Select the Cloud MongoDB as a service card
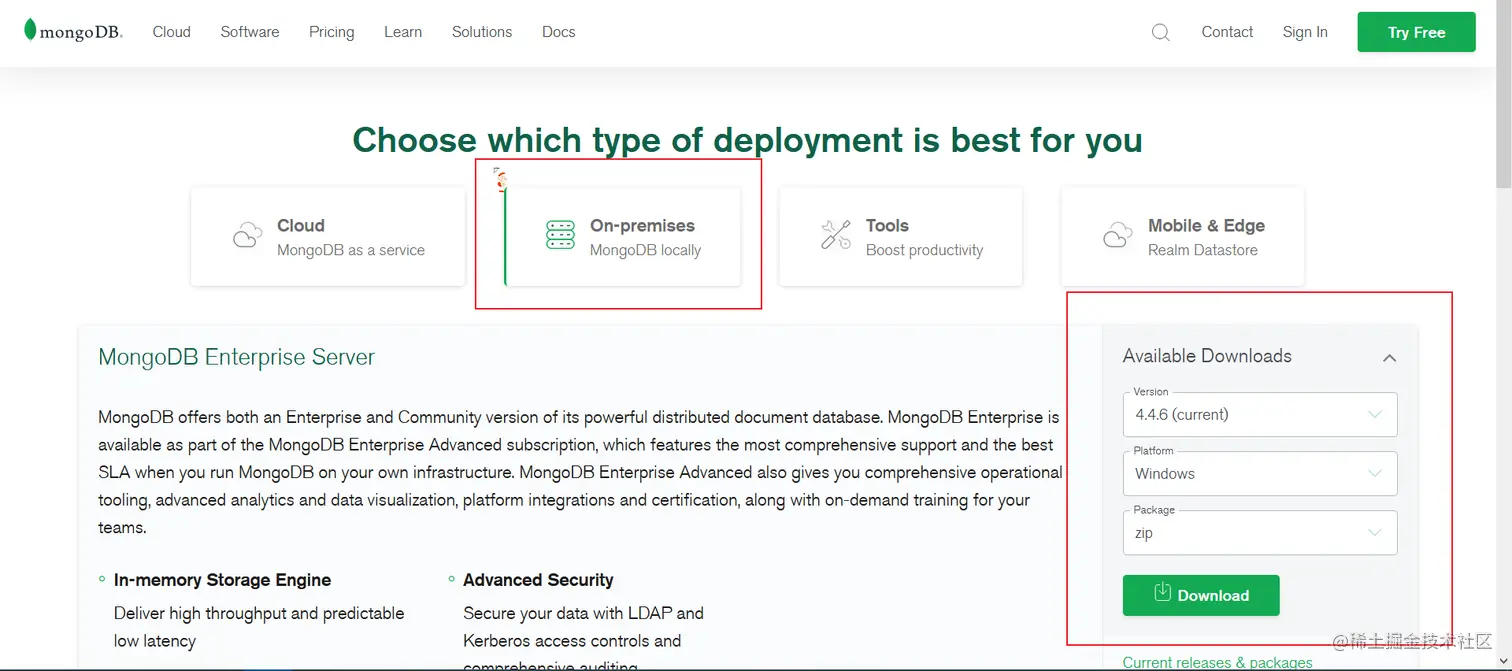 [328, 237]
